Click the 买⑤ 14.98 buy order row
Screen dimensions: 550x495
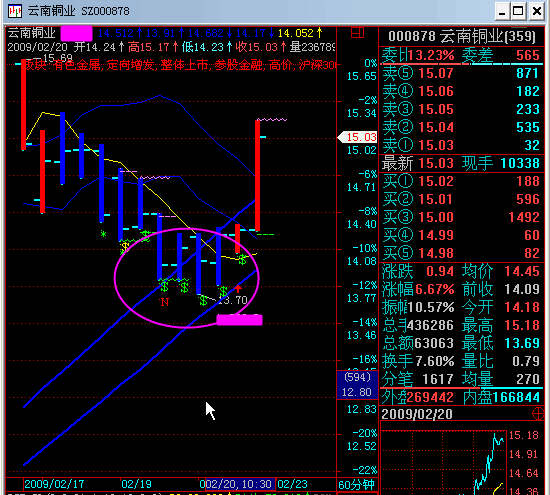461,253
